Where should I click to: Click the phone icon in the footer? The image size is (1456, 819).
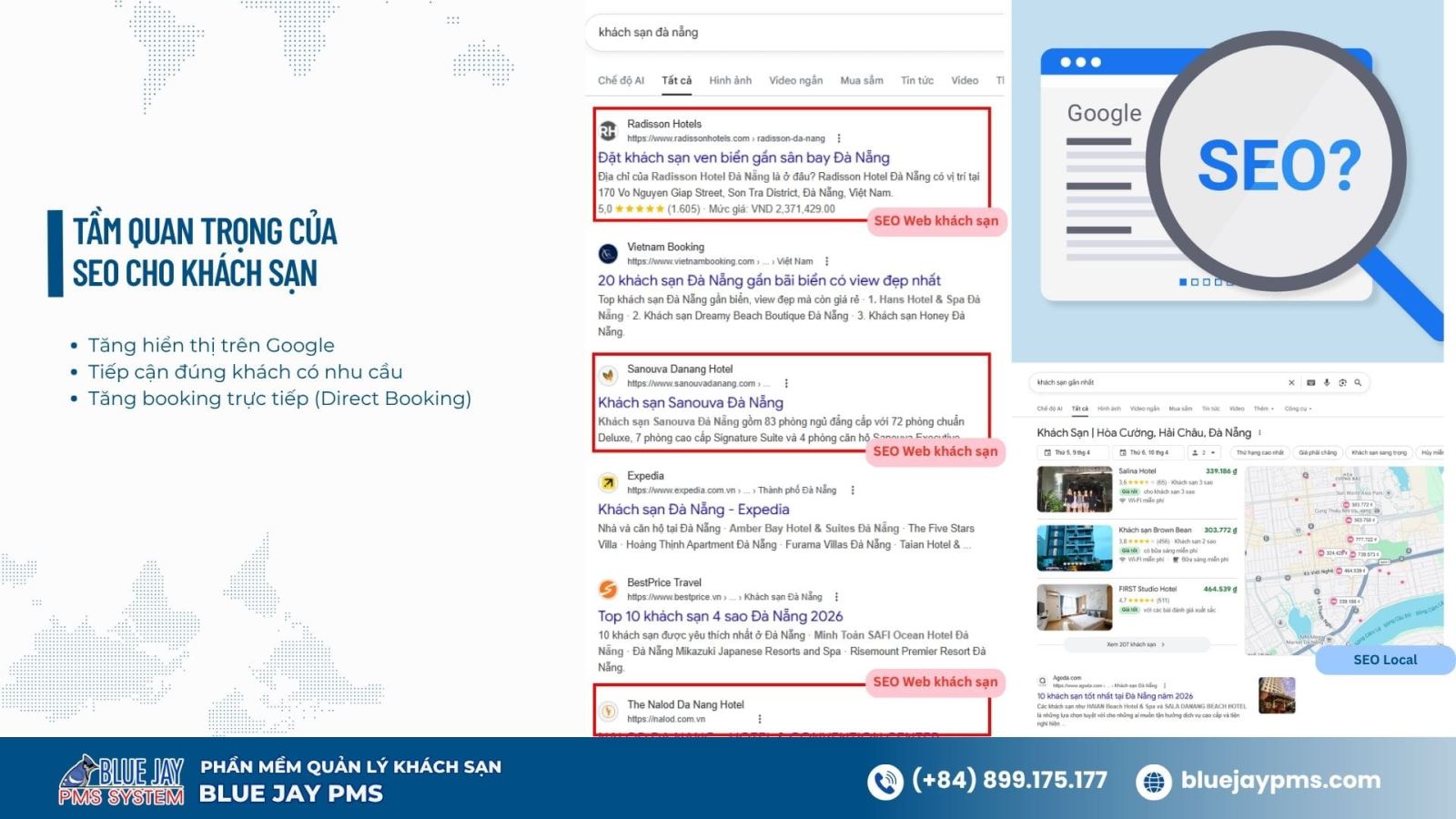(x=885, y=781)
